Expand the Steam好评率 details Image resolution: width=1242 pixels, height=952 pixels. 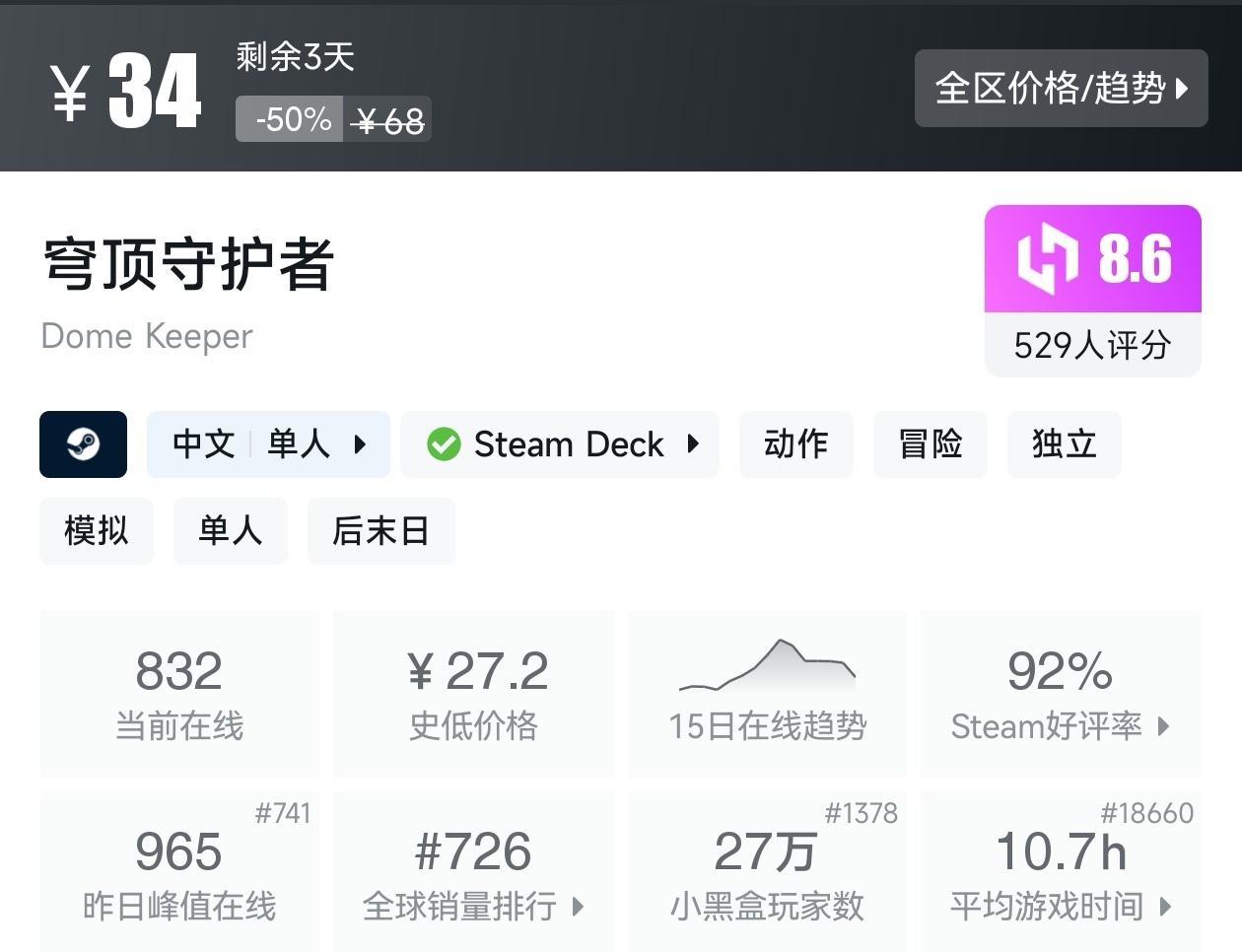click(x=1060, y=727)
